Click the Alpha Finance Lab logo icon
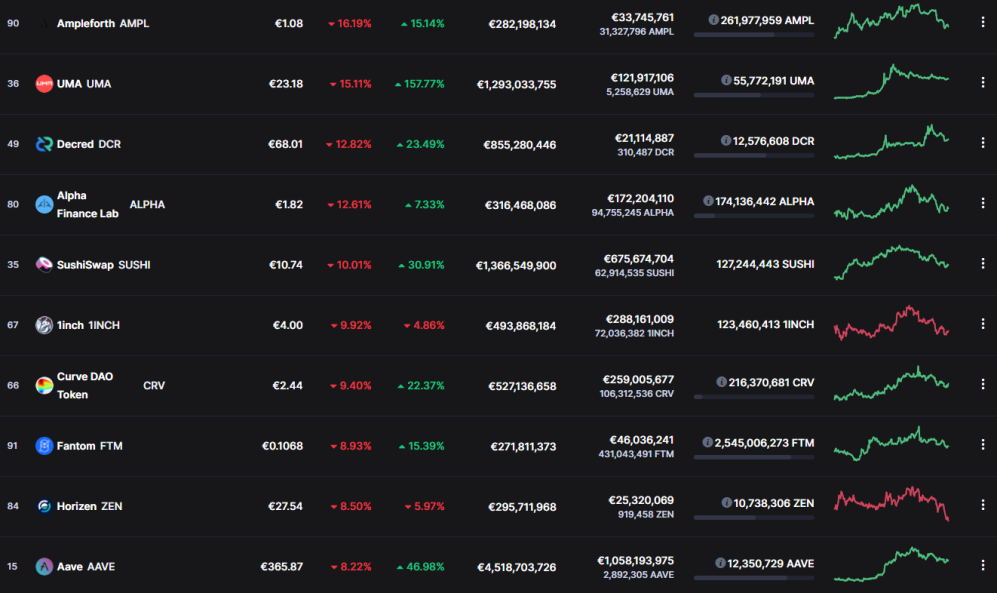Screen dimensions: 997x593 [x=44, y=205]
